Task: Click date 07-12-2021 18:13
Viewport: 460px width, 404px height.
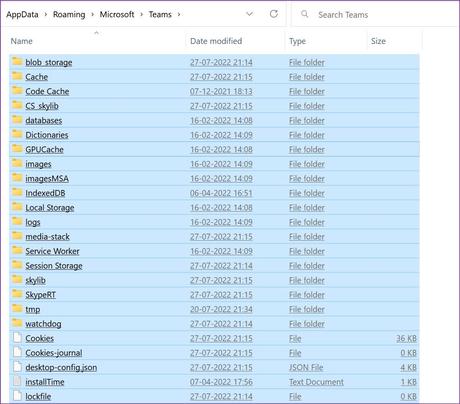Action: [221, 91]
